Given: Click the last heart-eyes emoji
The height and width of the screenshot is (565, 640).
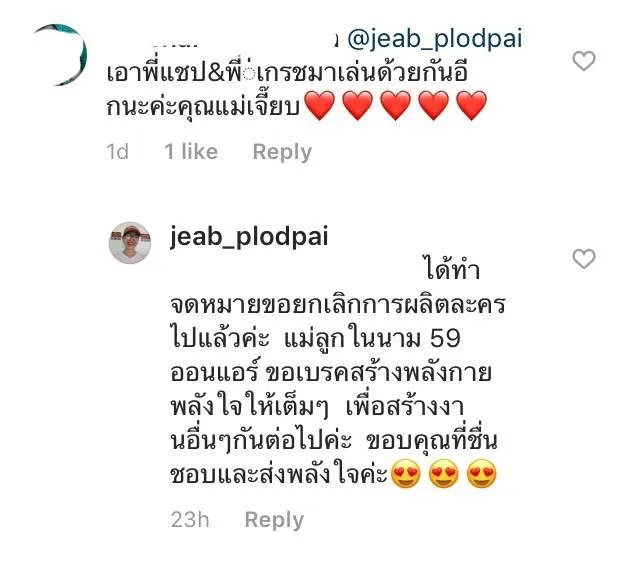Looking at the screenshot, I should 482,474.
